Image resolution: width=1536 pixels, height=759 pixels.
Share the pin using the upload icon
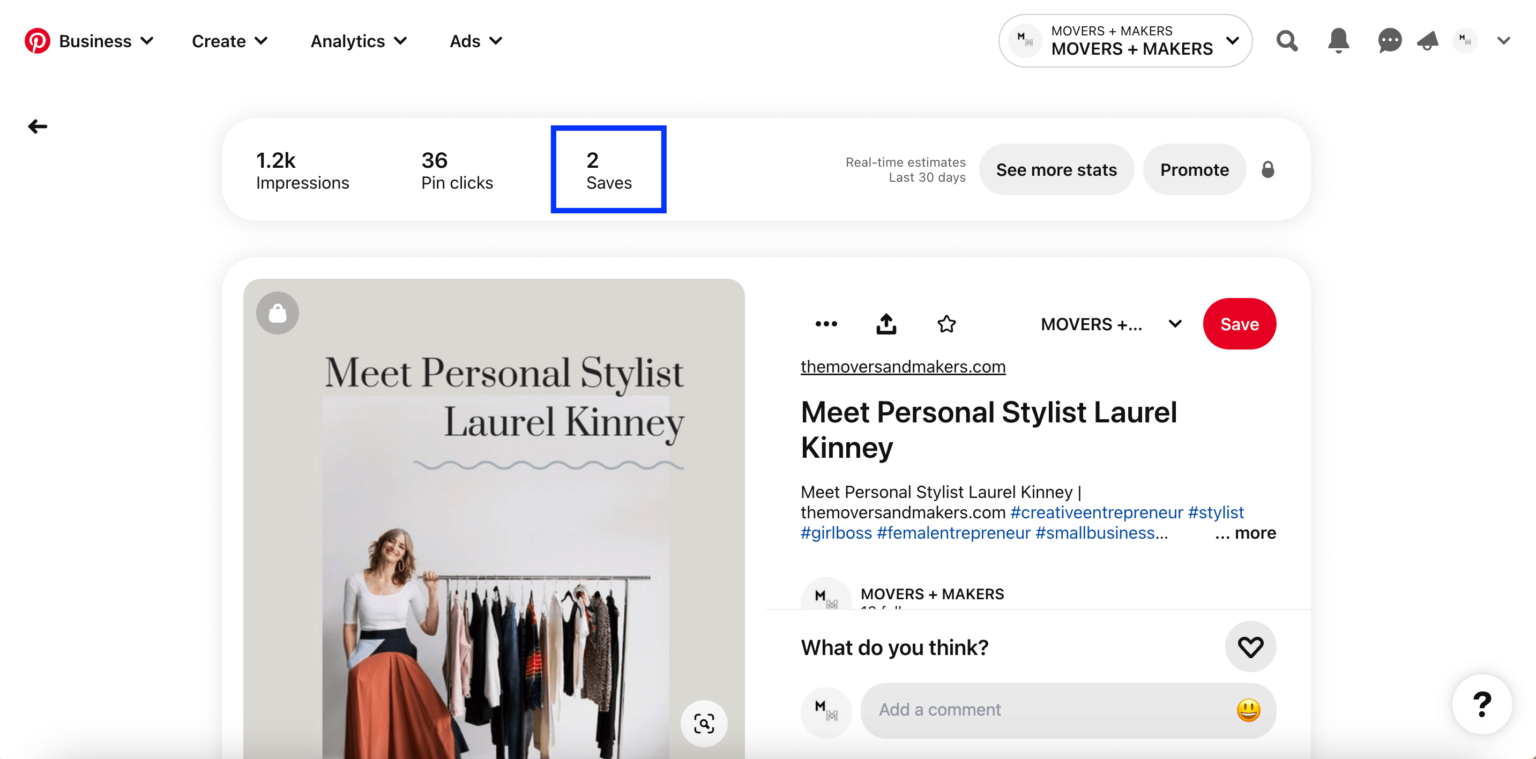coord(886,323)
